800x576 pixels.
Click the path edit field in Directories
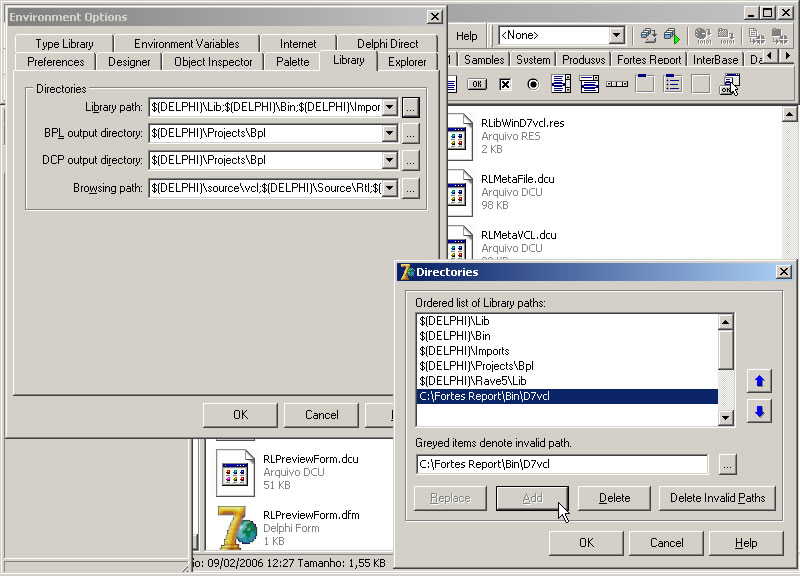(x=562, y=464)
